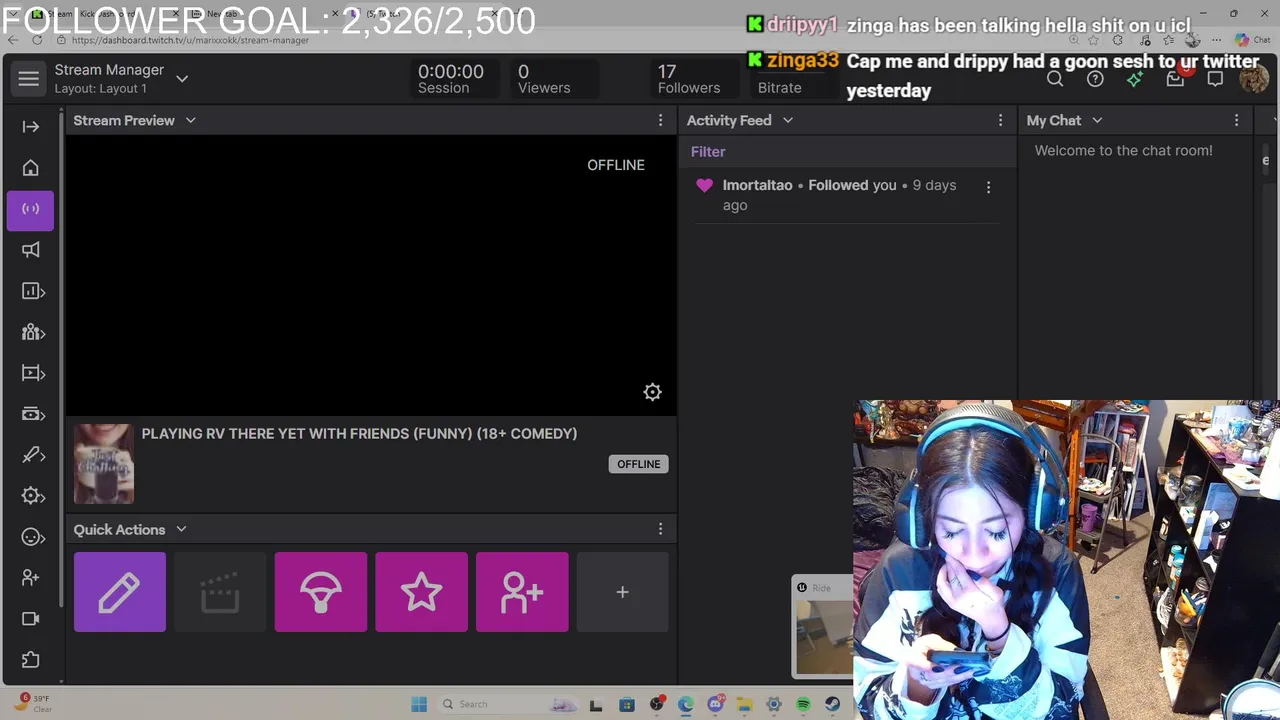Click the green sparkle icon

(1135, 79)
